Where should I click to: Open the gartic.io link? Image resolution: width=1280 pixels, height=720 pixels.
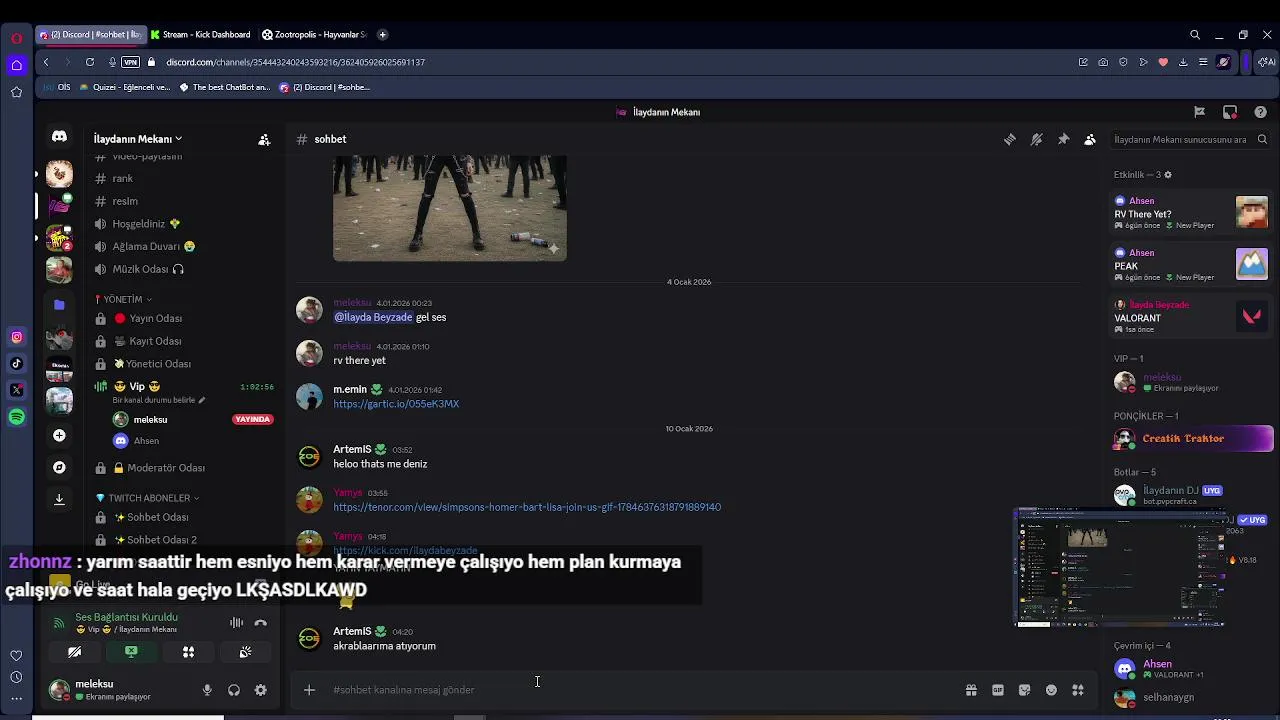396,404
